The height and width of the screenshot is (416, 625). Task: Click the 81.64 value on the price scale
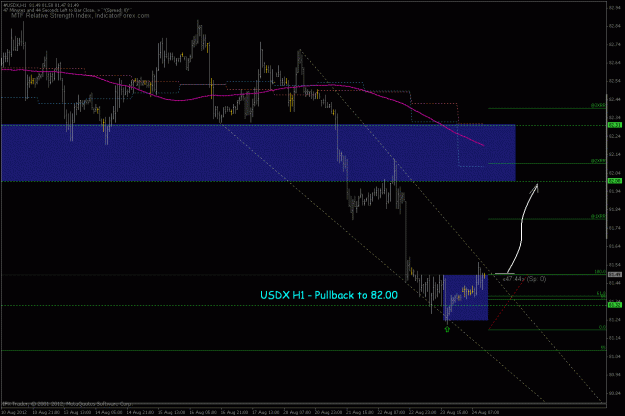pos(614,246)
